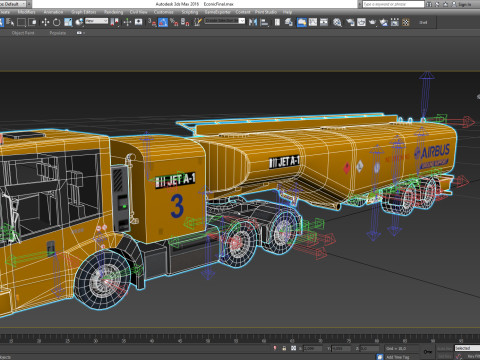The height and width of the screenshot is (360, 480).
Task: Toggle the Scene Explorer icon
Action: [x=277, y=22]
